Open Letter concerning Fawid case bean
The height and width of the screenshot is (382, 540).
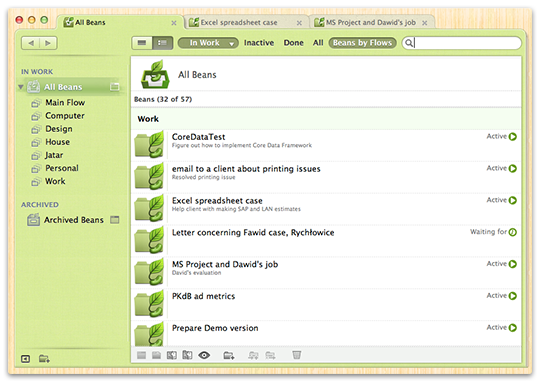[253, 233]
